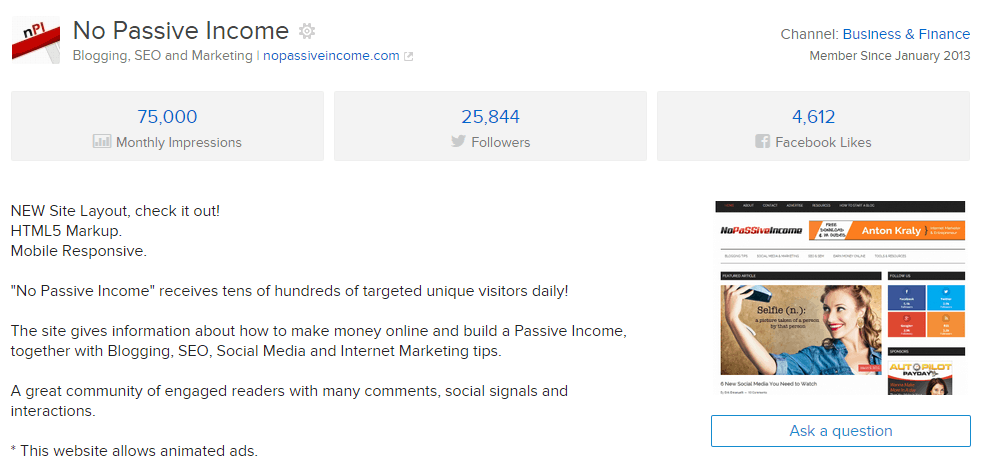Click the Anton Kraly banner in preview
Viewport: 998px width, 470px height.
coord(886,230)
